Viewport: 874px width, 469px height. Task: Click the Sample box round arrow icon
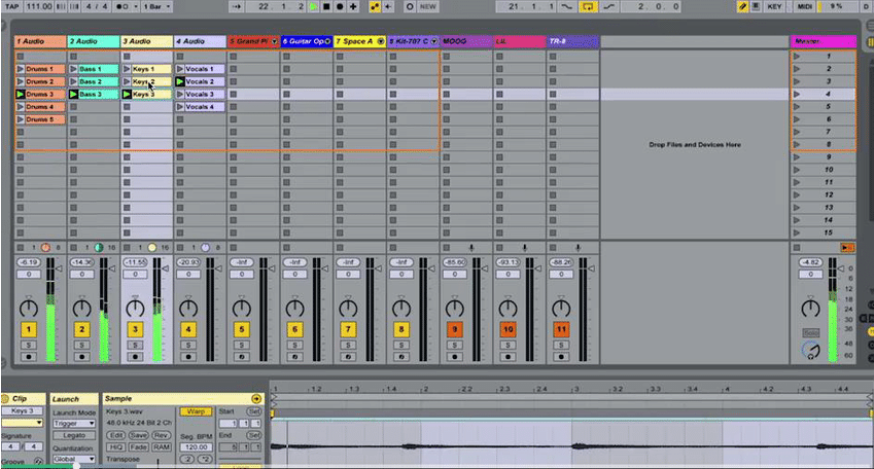pyautogui.click(x=256, y=399)
